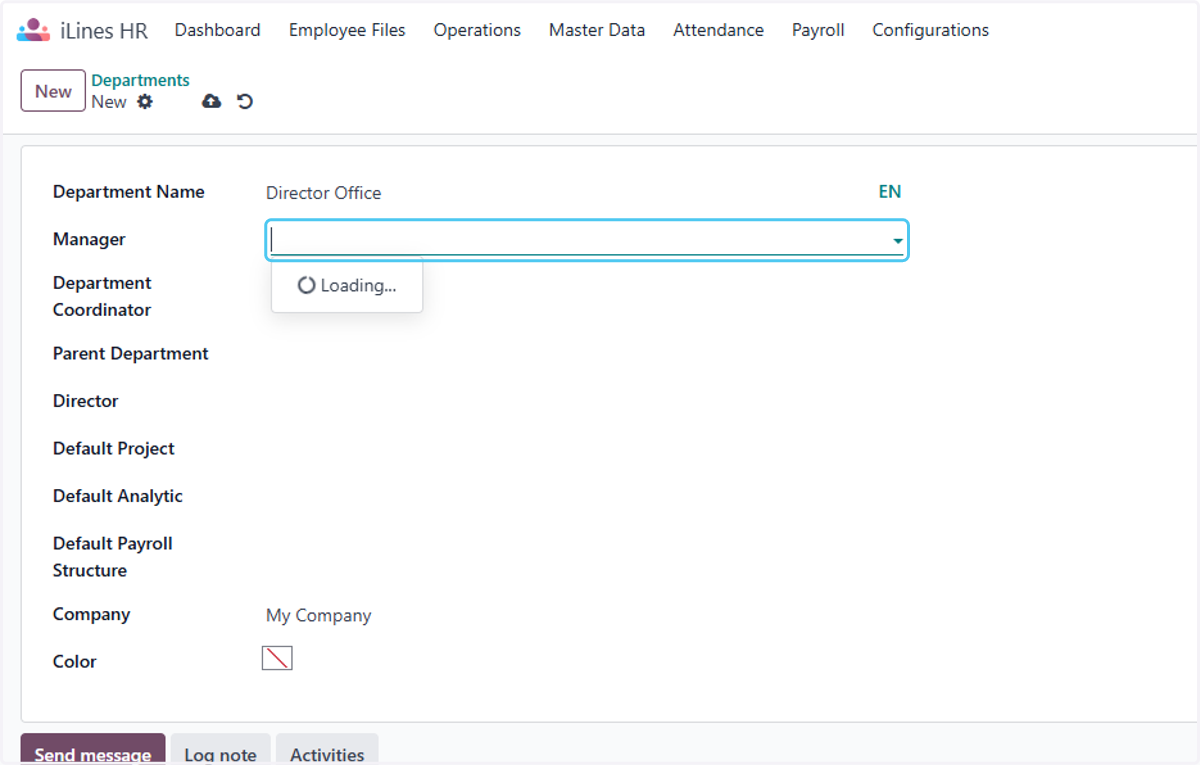Click the iLines HR app logo icon
This screenshot has width=1200, height=765.
tap(33, 30)
